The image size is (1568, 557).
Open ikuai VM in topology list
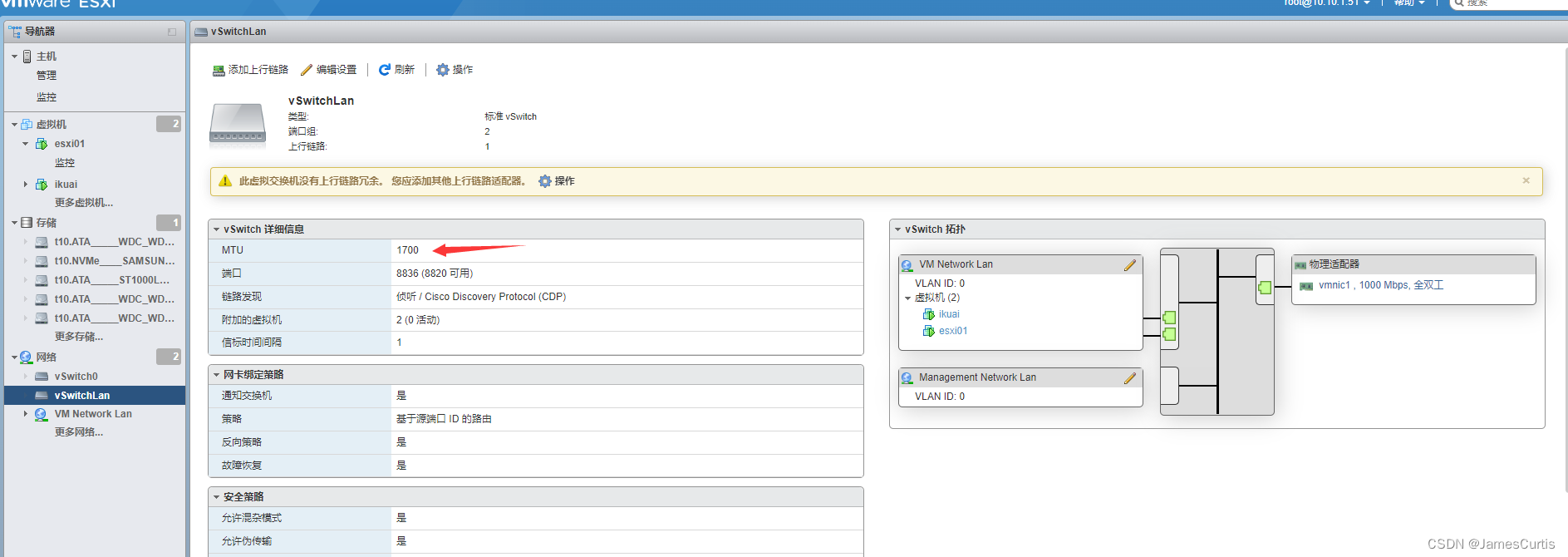pyautogui.click(x=949, y=314)
